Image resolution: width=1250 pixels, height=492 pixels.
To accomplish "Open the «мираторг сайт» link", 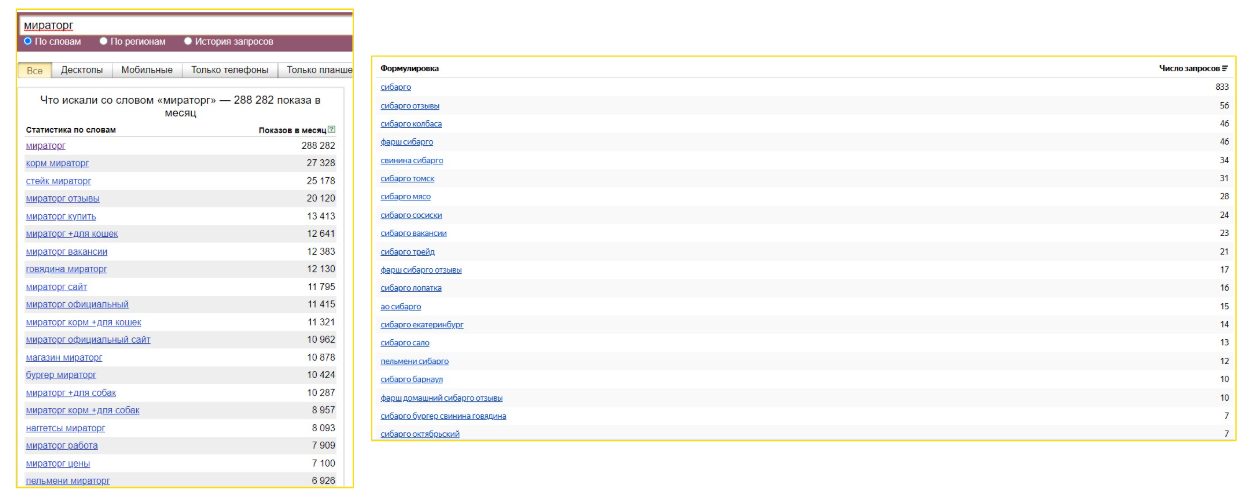I will coord(57,287).
